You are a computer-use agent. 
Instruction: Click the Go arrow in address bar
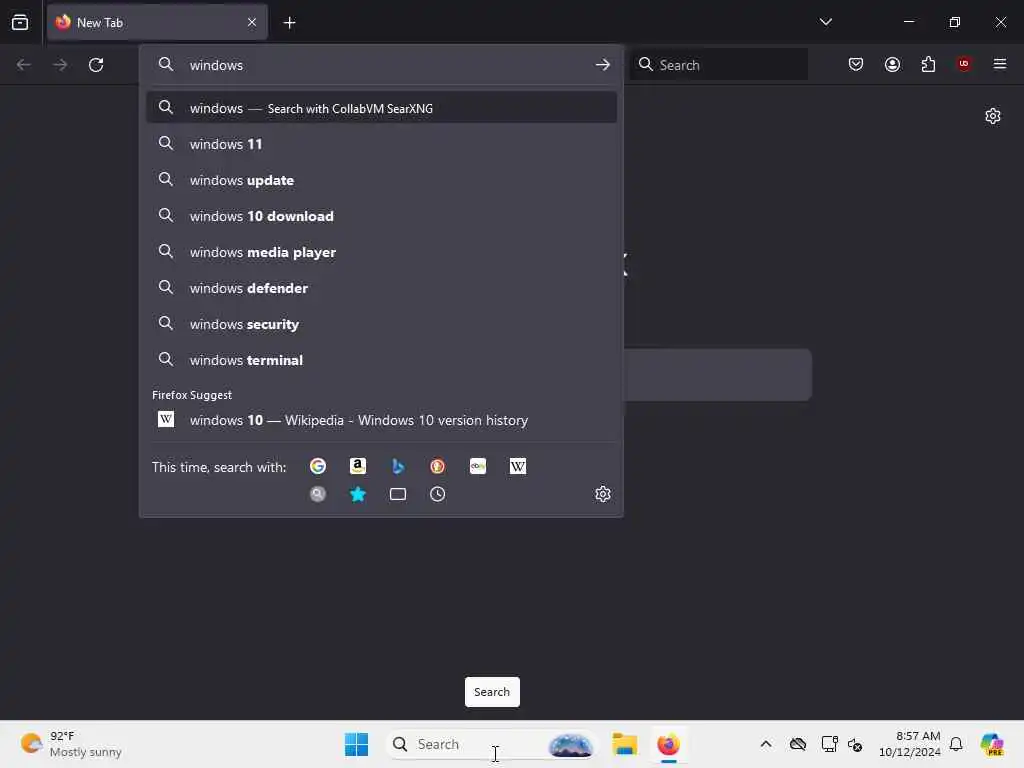tap(602, 65)
